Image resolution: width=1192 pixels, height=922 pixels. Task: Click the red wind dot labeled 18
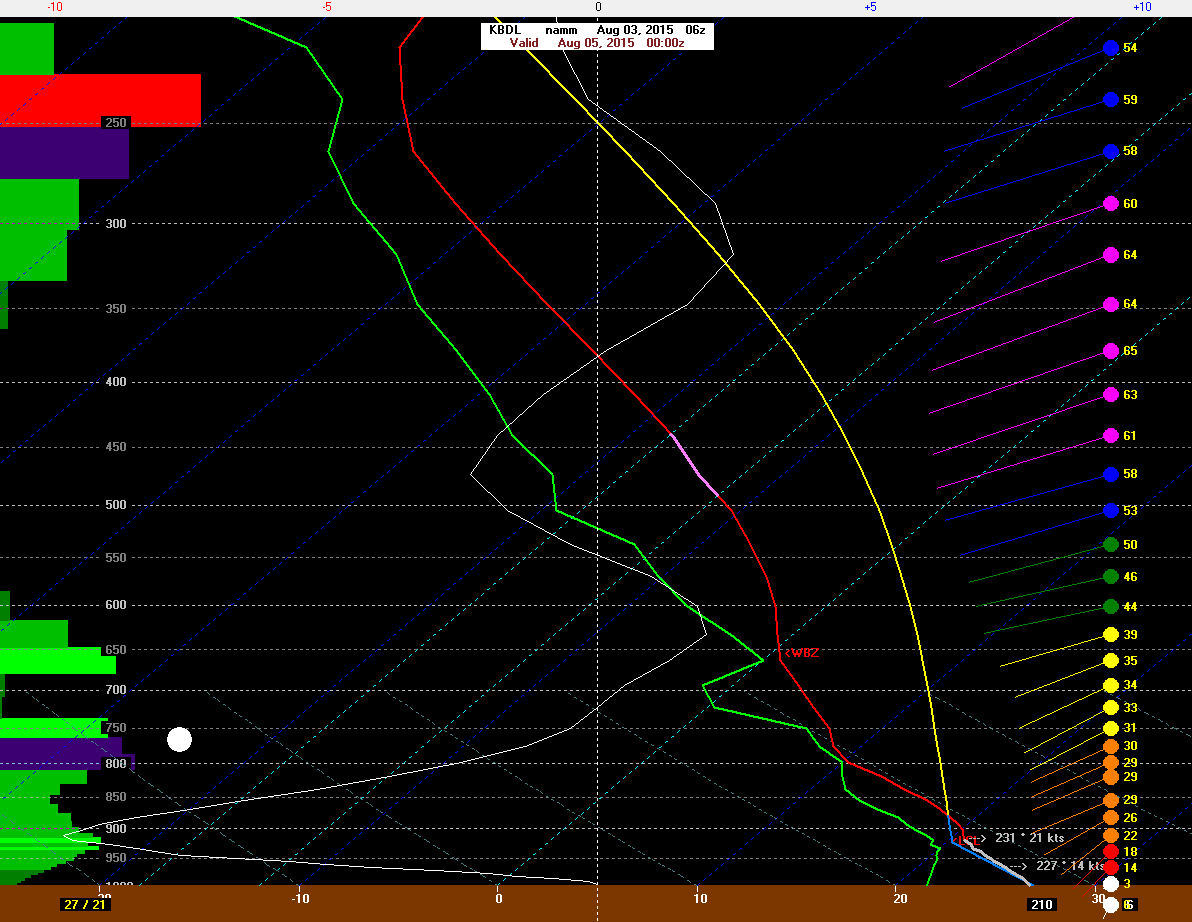coord(1111,852)
